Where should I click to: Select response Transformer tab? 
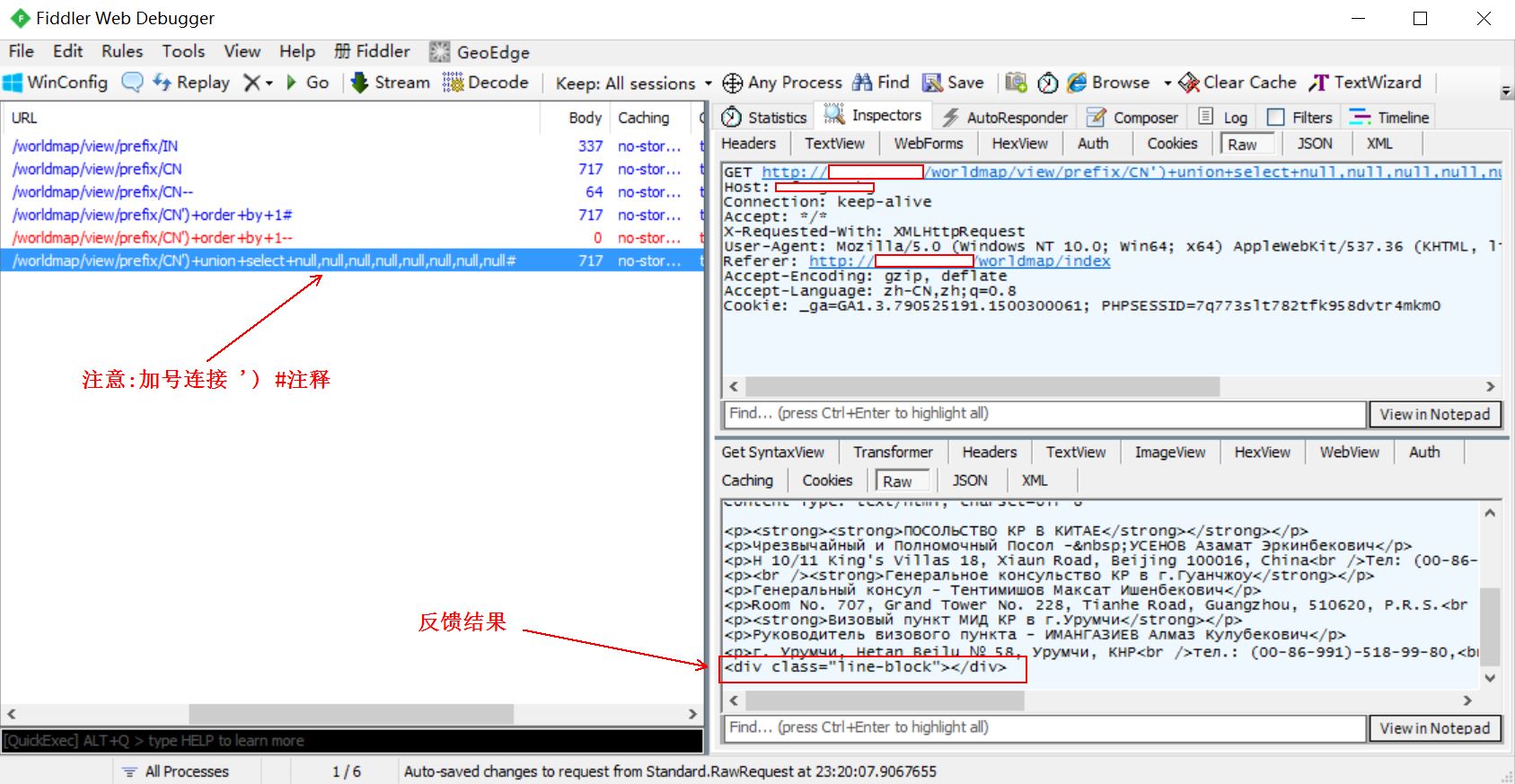click(893, 453)
